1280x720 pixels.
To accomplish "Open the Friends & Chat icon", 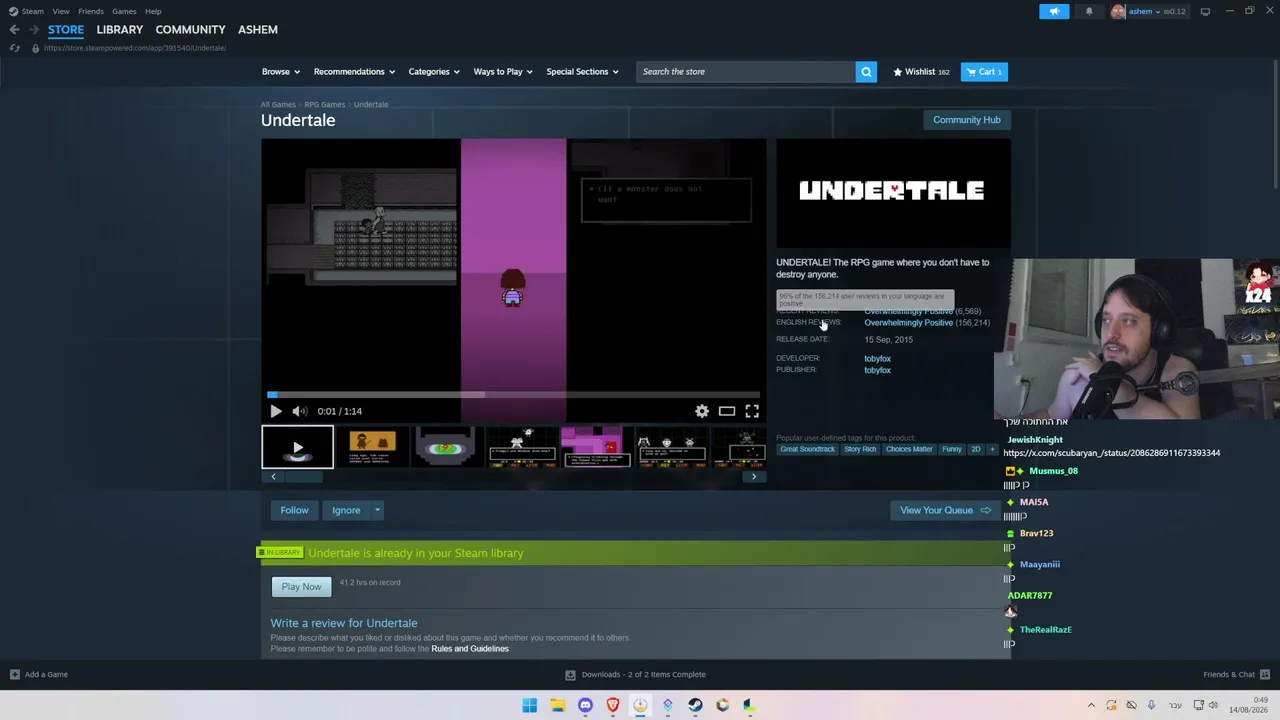I will 1265,674.
